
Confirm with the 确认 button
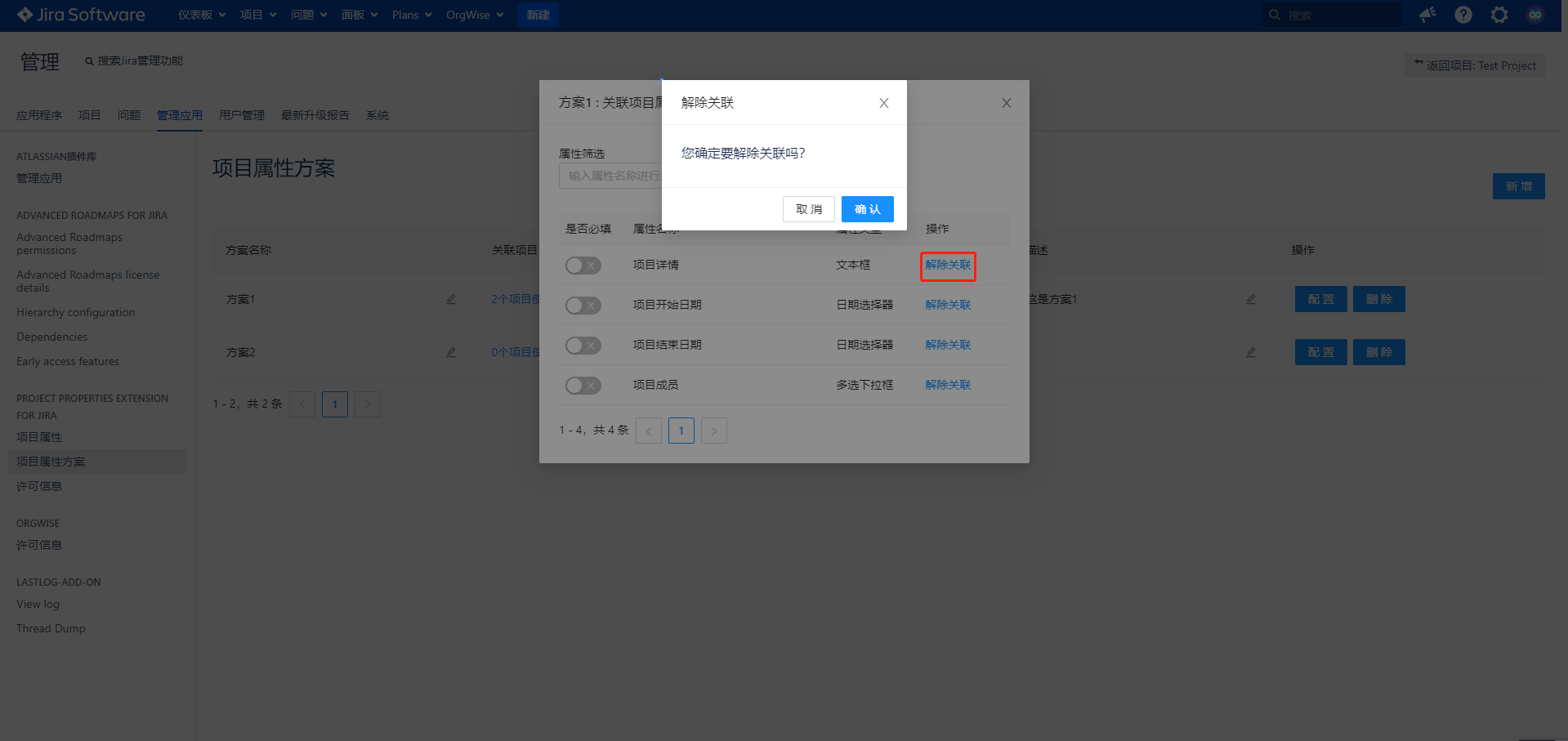867,209
